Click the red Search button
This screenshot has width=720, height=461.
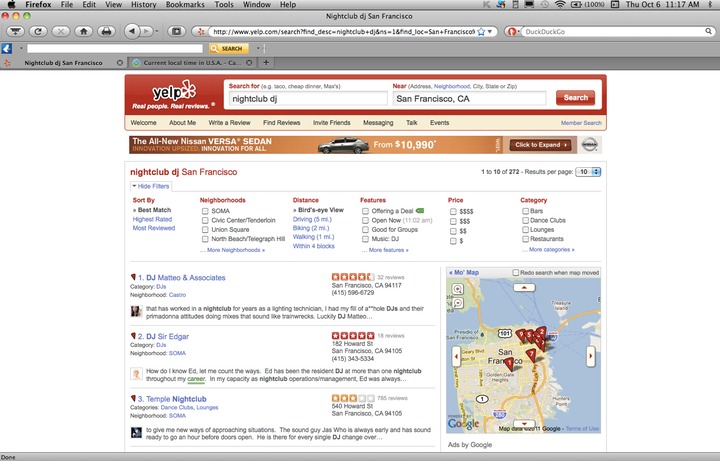575,98
